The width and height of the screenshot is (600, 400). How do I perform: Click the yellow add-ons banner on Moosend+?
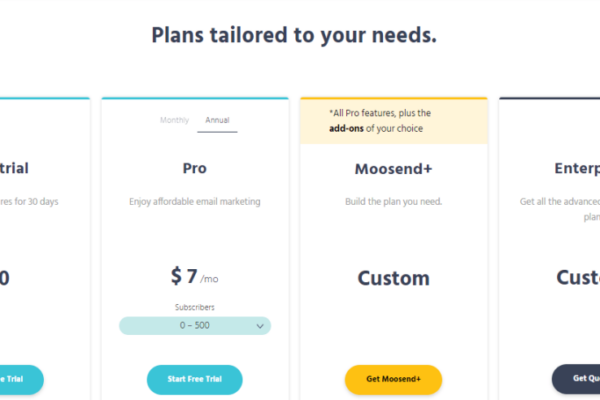tap(394, 122)
